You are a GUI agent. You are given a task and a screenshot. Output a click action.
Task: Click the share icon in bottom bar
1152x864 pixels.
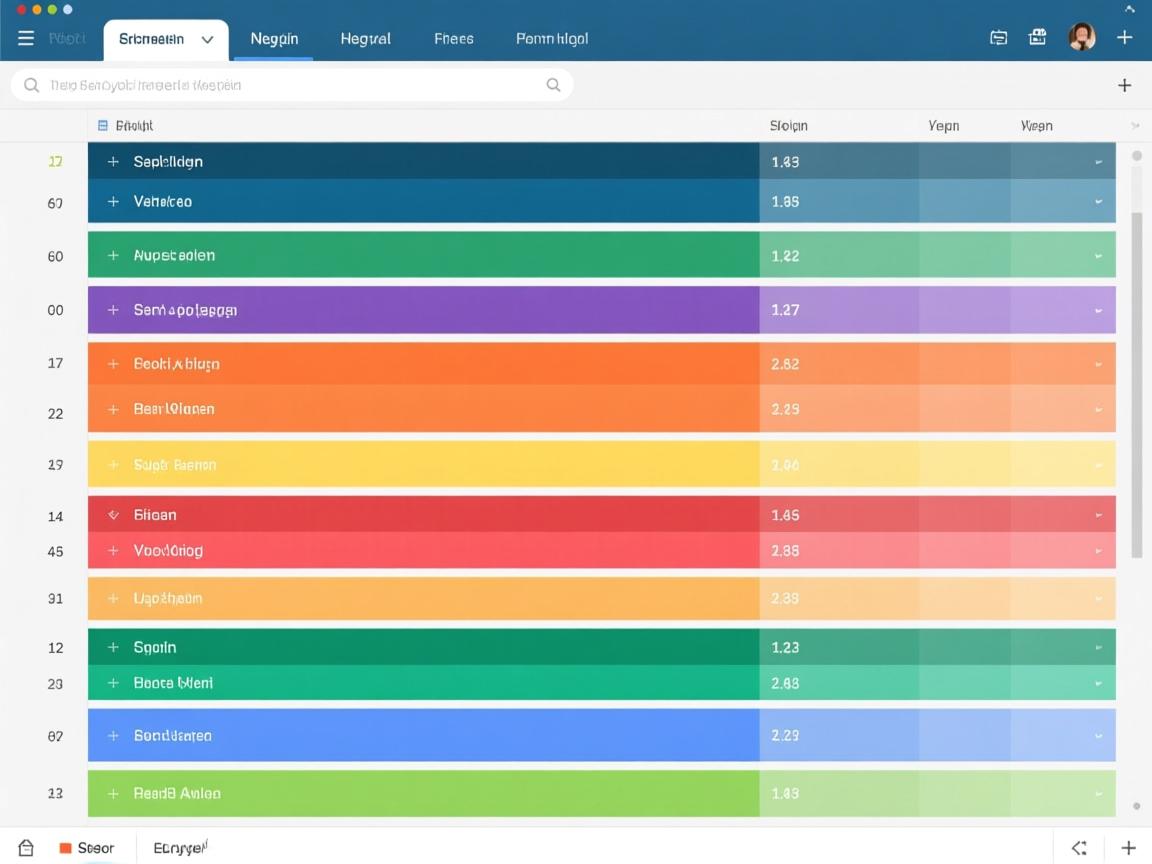1079,848
